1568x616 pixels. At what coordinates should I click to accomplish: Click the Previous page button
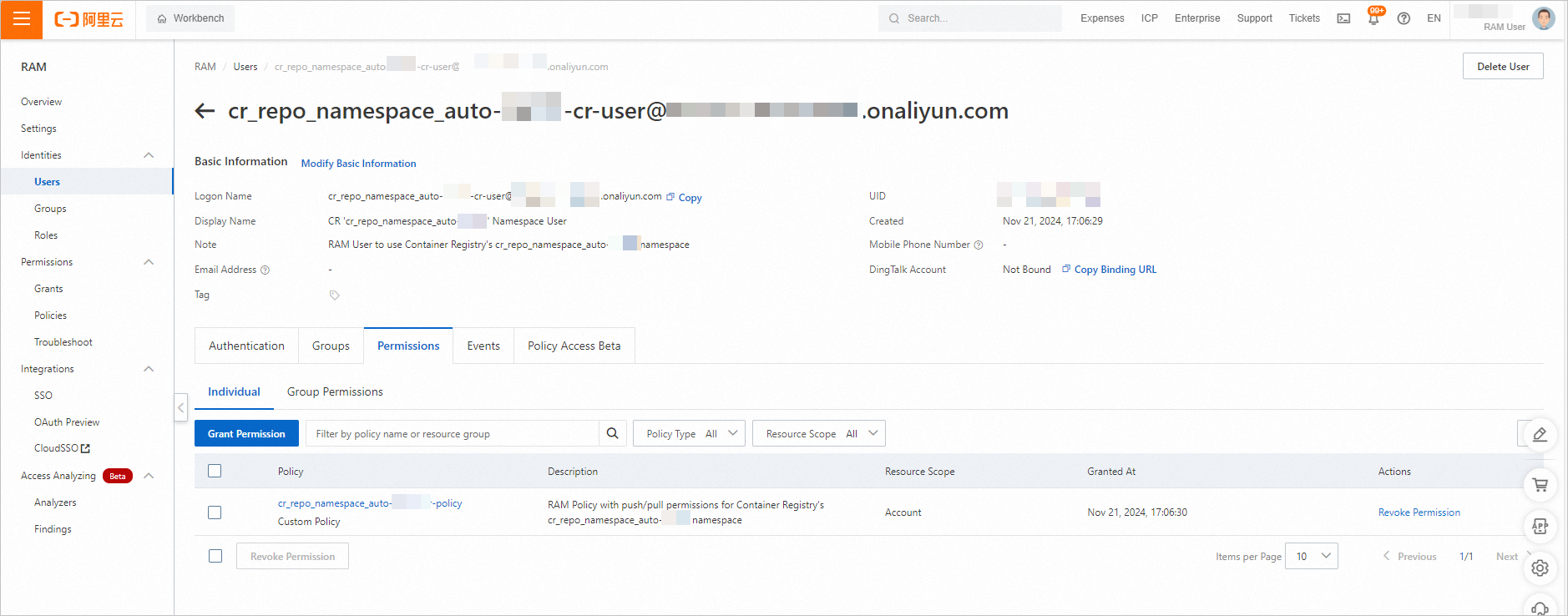coord(1409,556)
